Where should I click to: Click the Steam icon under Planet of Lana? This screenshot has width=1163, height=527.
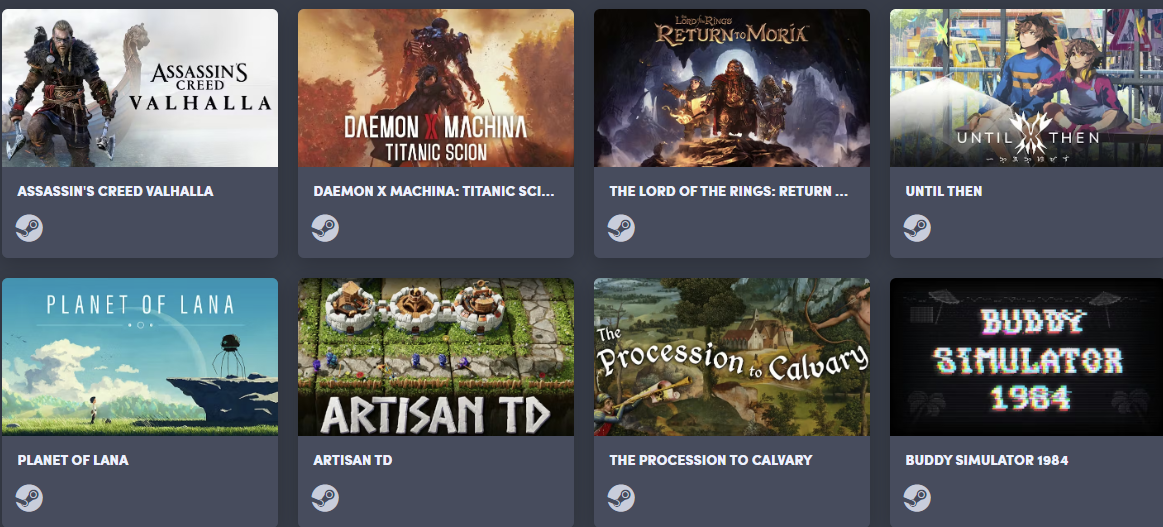click(30, 497)
